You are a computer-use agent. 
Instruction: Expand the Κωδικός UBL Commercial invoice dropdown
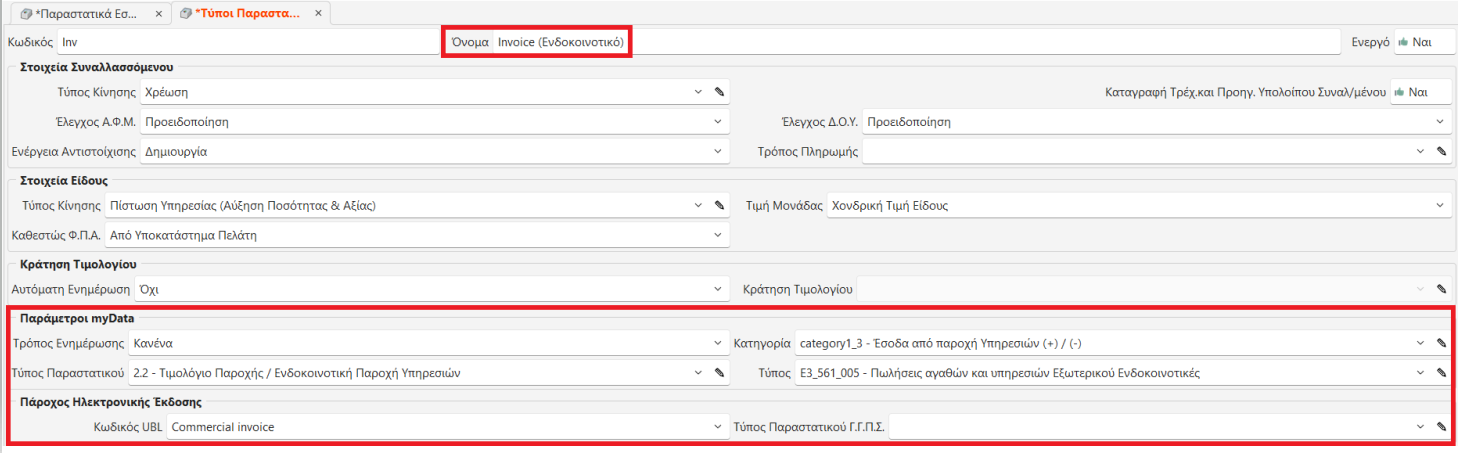[718, 428]
